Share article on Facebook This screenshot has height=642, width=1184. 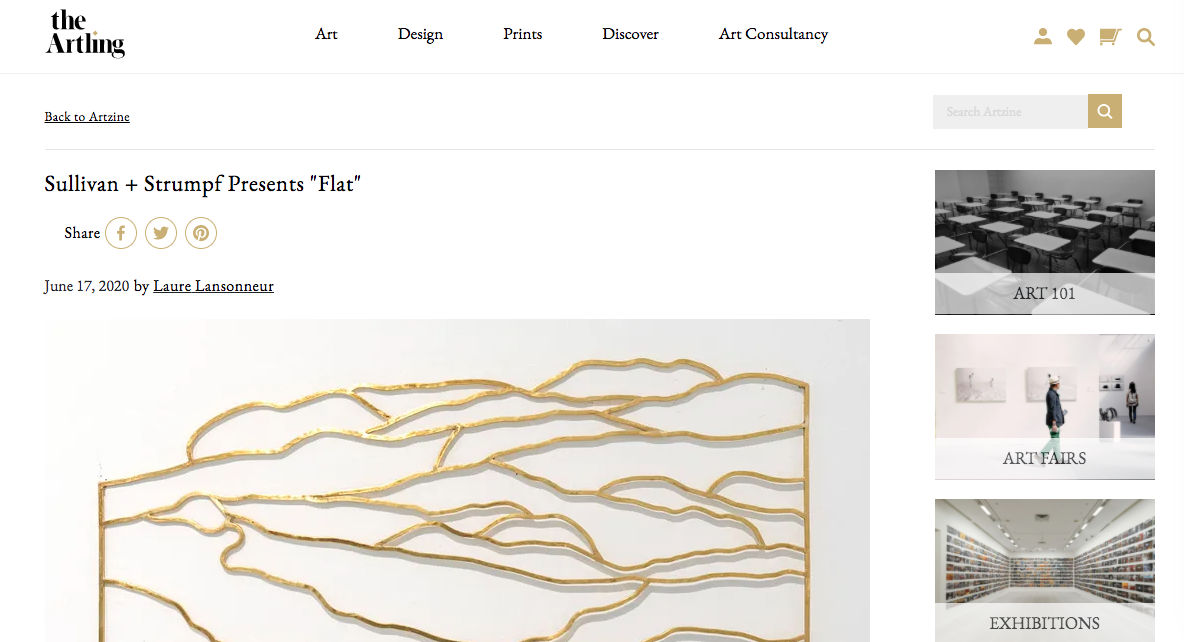121,233
